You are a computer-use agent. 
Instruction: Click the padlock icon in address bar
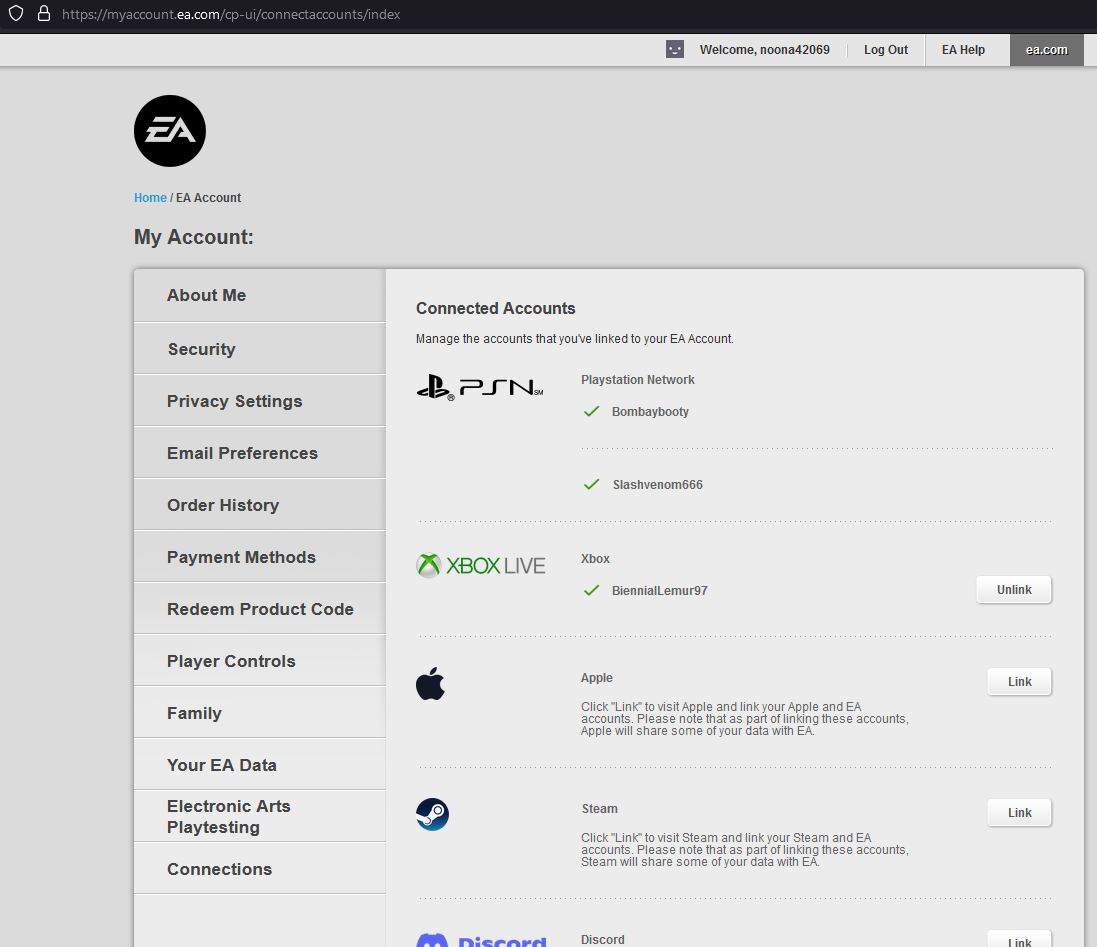(x=43, y=14)
